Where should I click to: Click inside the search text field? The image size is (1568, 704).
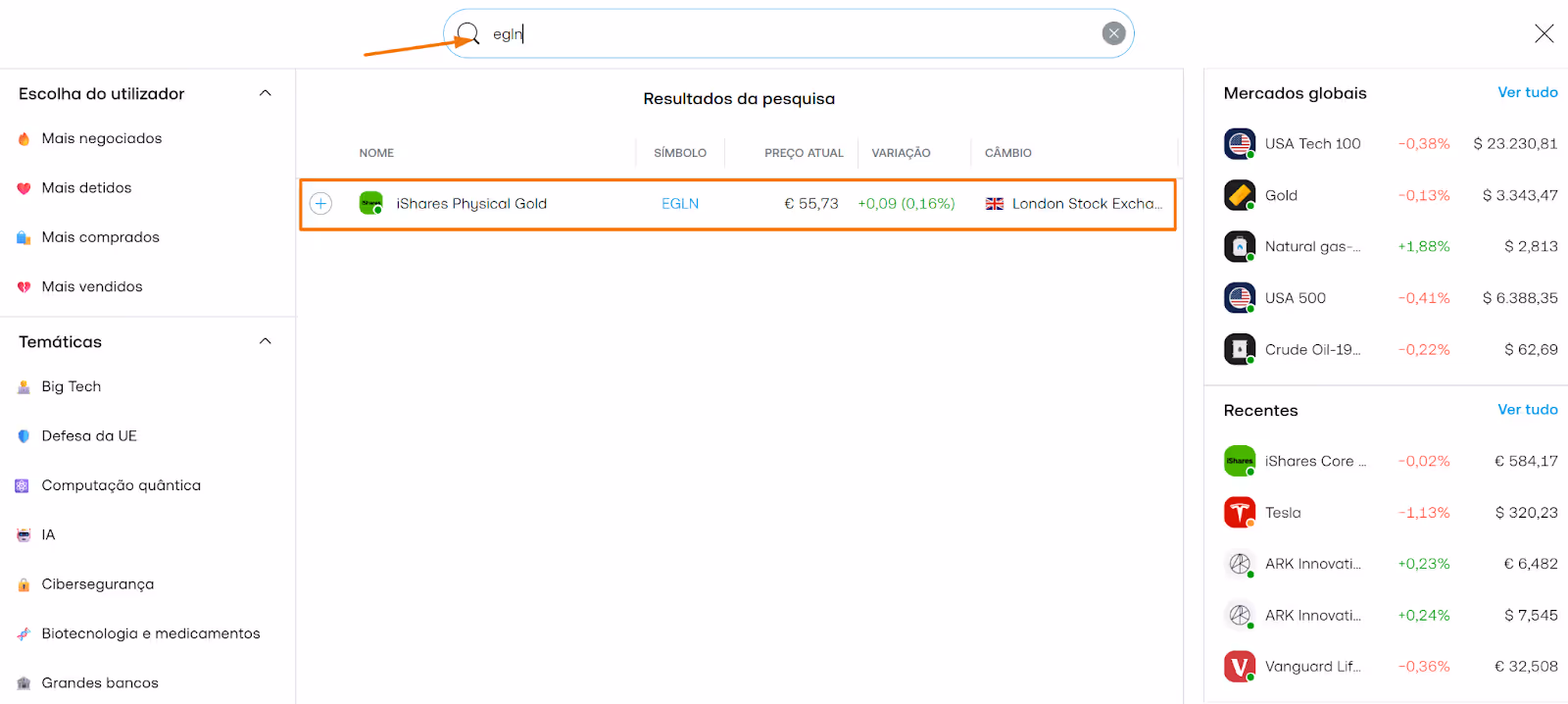coord(788,34)
